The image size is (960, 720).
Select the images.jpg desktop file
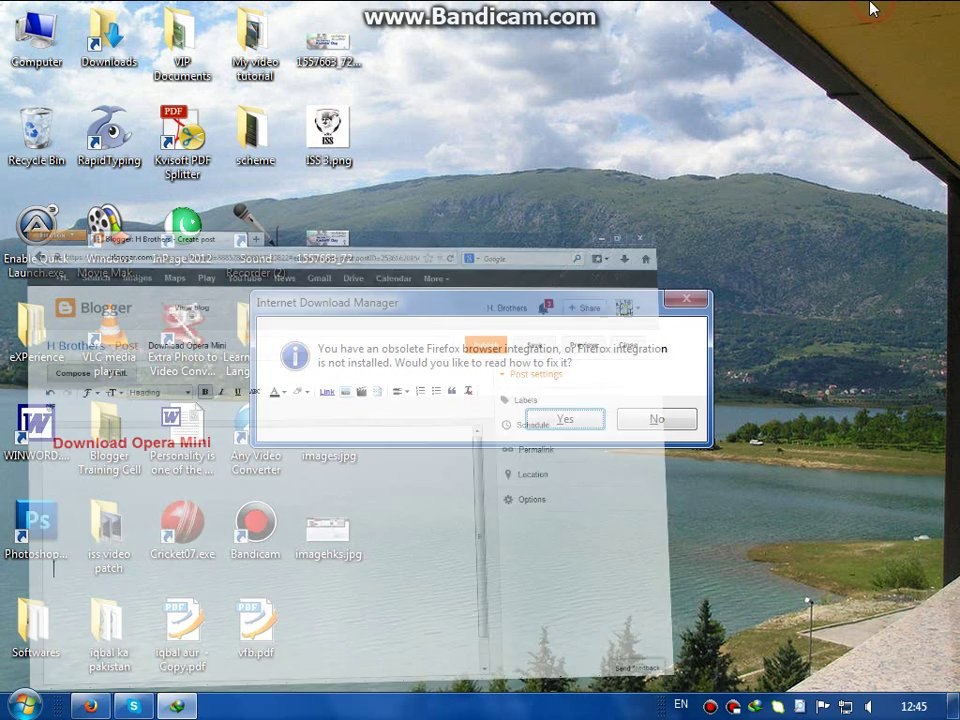point(328,456)
